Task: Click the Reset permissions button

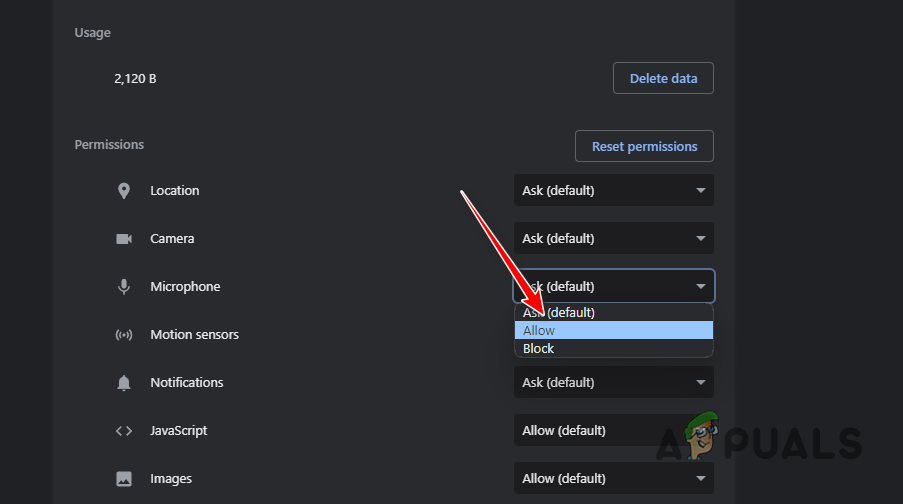Action: [x=644, y=146]
